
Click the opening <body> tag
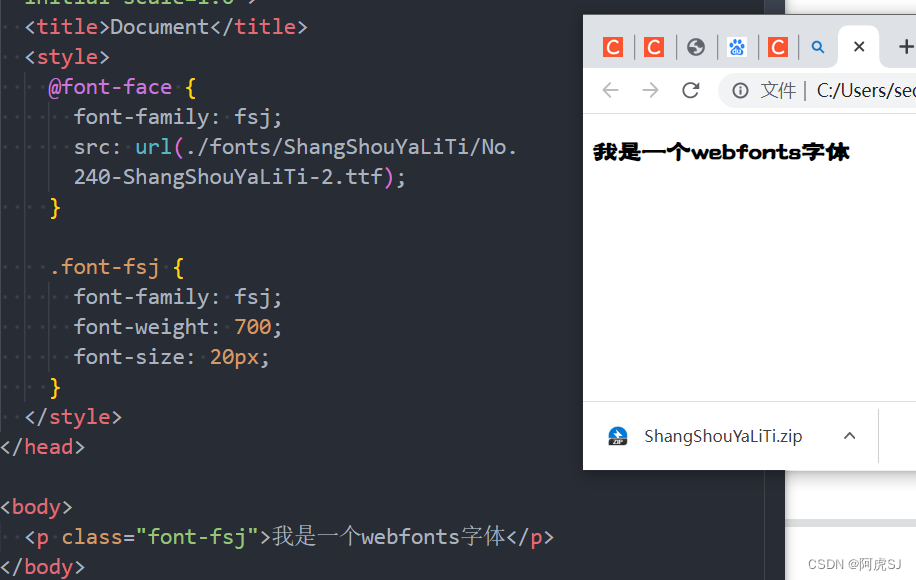coord(36,507)
